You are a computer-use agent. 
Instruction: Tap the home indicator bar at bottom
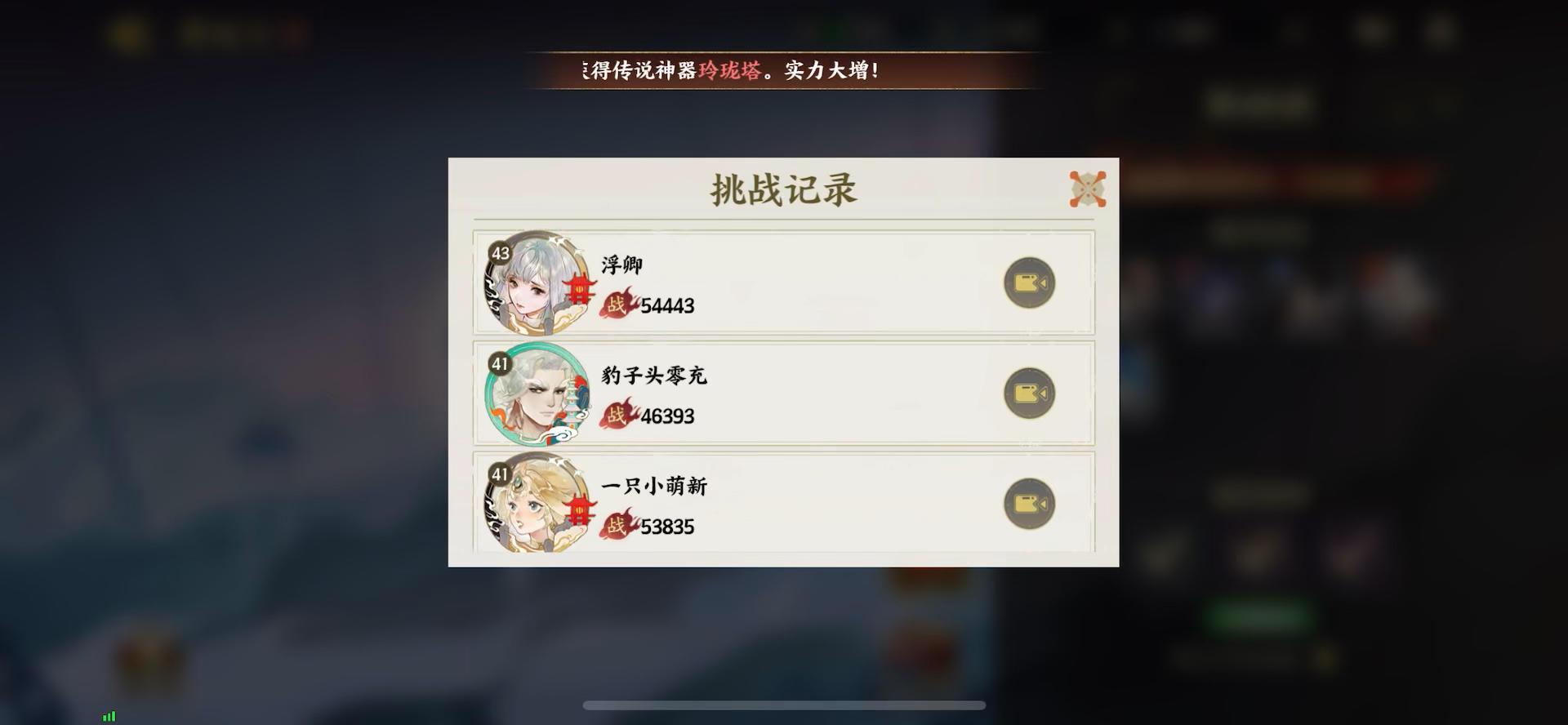pyautogui.click(x=784, y=705)
